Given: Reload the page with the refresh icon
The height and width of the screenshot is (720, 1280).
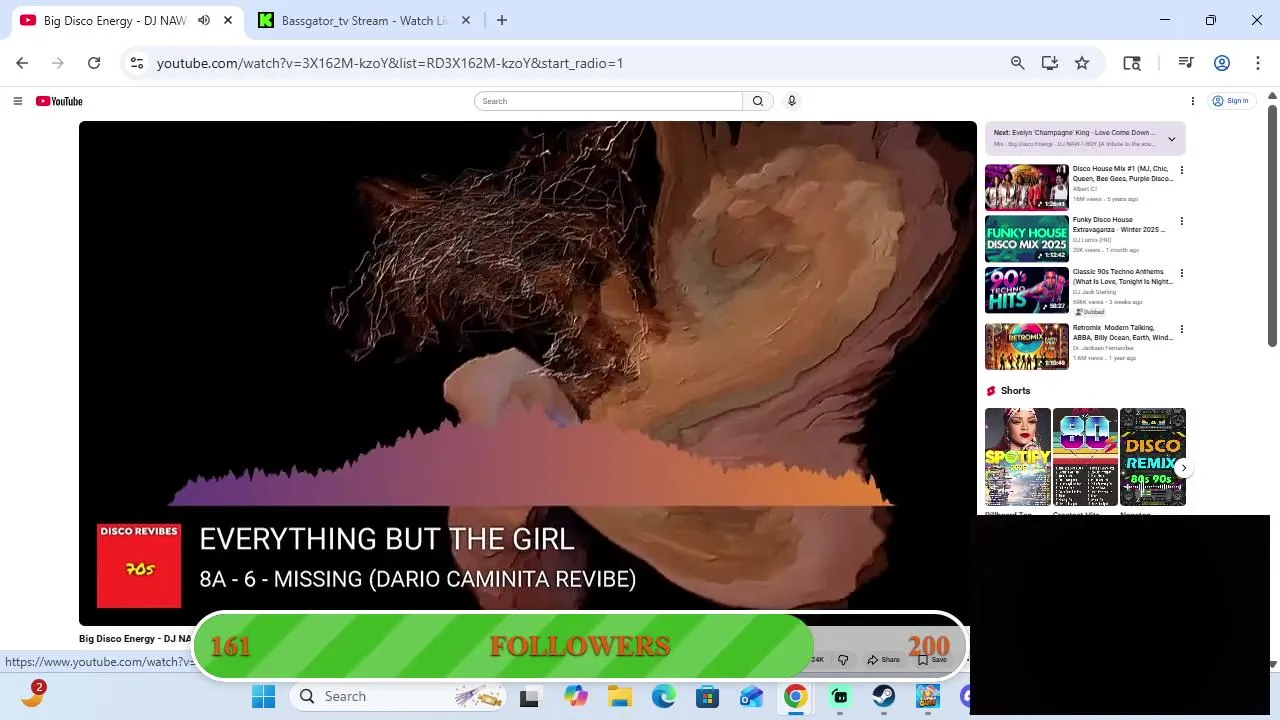Looking at the screenshot, I should [x=94, y=63].
